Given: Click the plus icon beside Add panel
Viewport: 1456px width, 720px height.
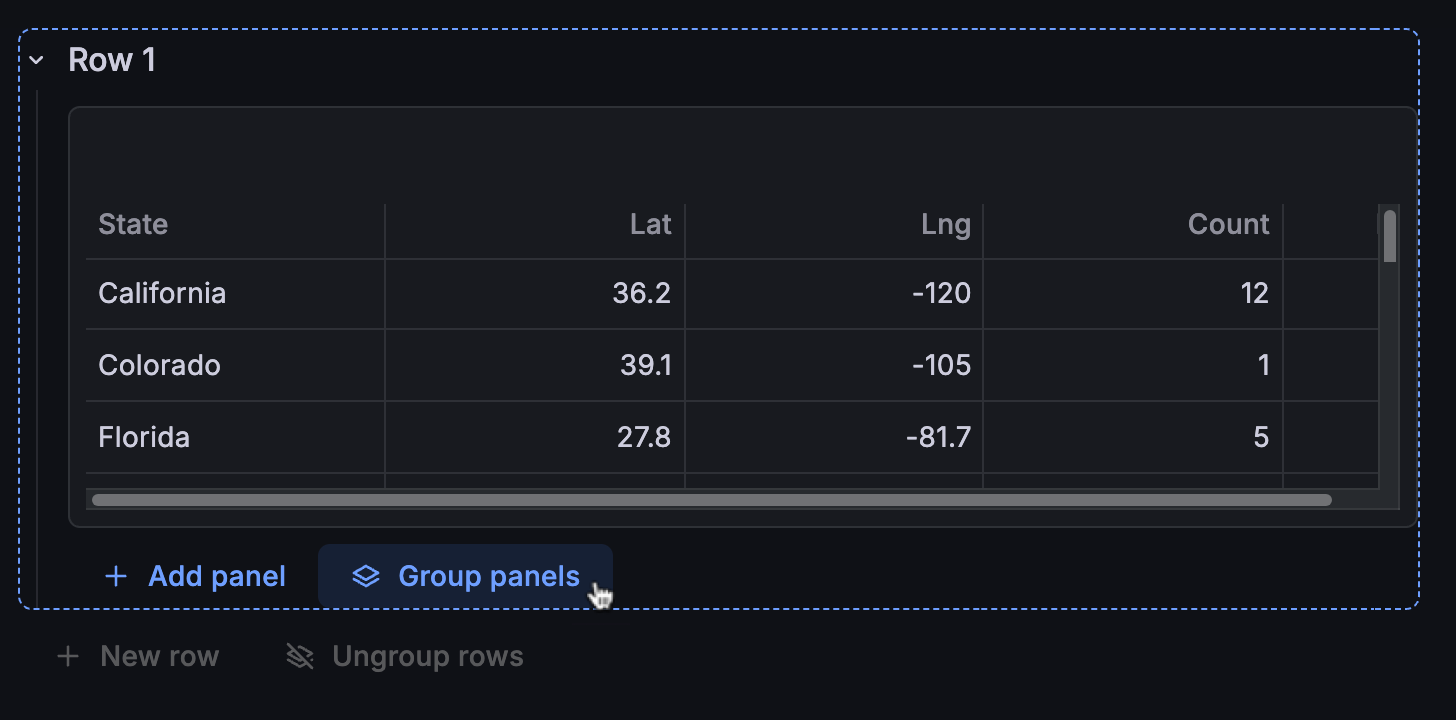Looking at the screenshot, I should pyautogui.click(x=116, y=576).
